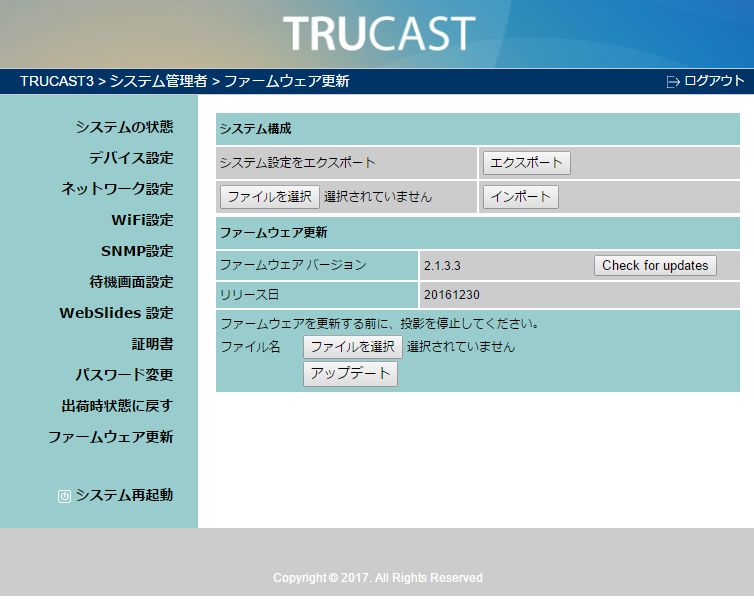Open 証明書 menu item

point(152,344)
